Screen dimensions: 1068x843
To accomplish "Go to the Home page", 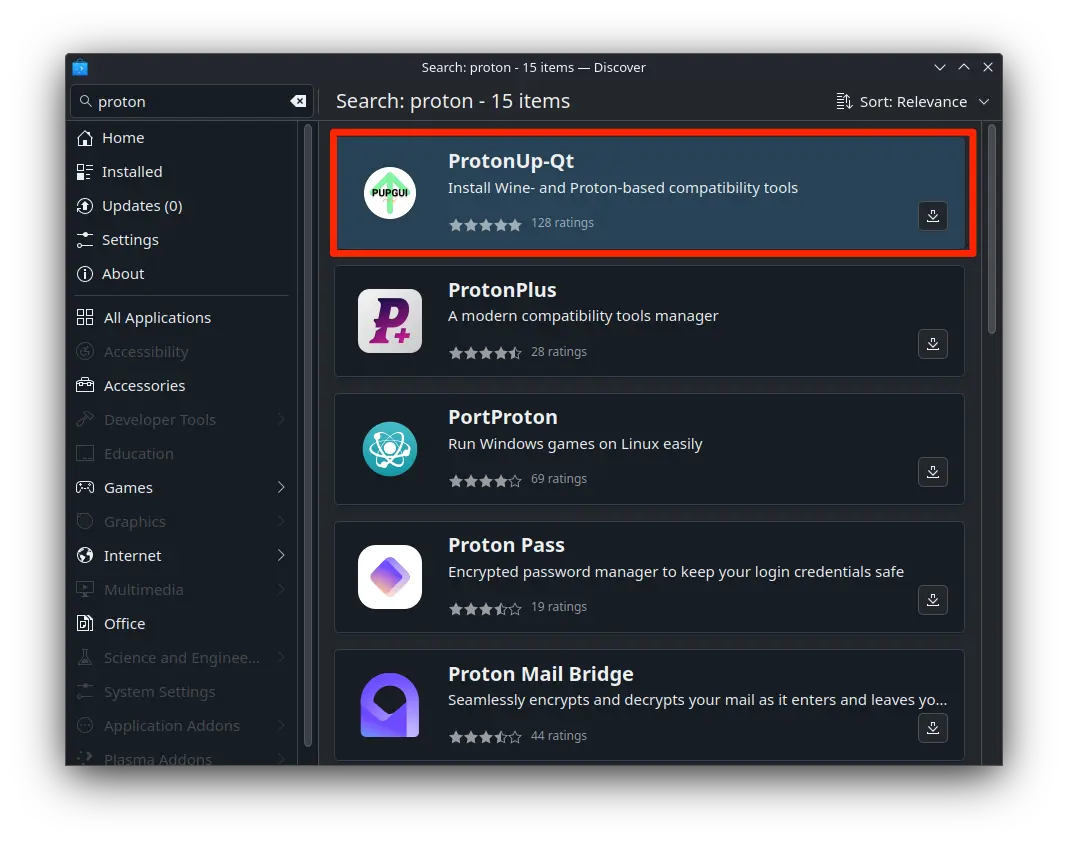I will (182, 138).
